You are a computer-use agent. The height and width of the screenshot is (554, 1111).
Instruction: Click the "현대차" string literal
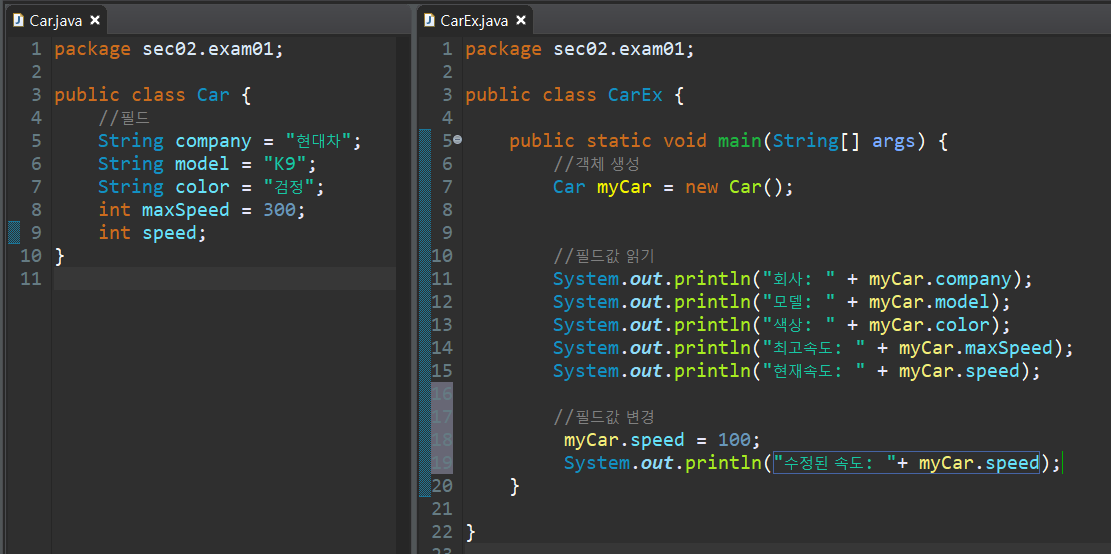[x=319, y=141]
